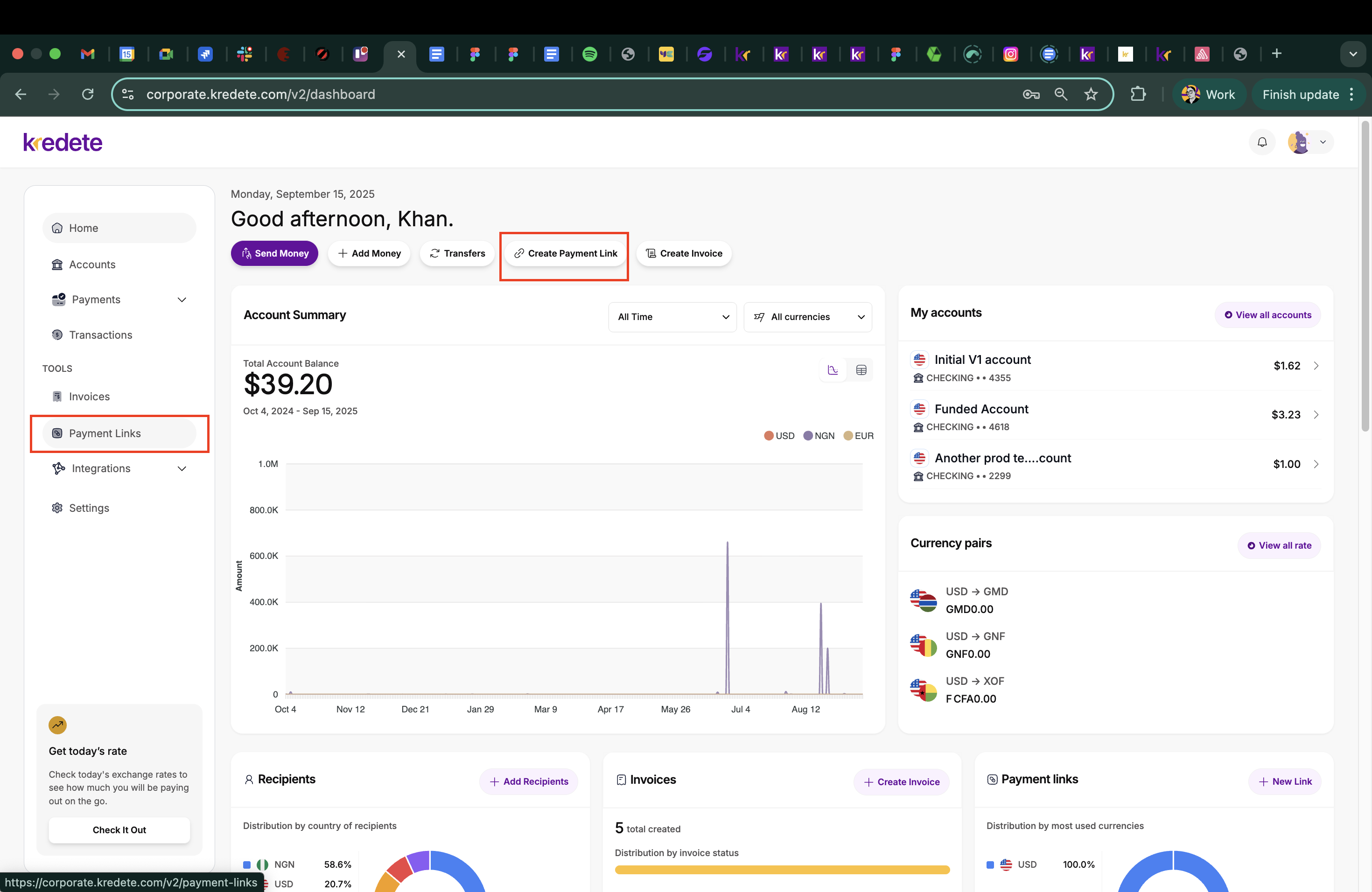This screenshot has width=1372, height=892.
Task: Click the notification bell icon
Action: pos(1261,142)
